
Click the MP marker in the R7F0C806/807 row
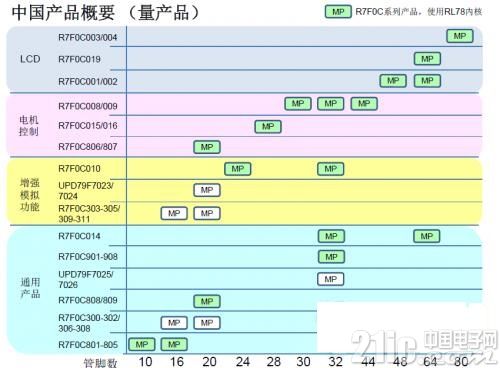pos(207,147)
